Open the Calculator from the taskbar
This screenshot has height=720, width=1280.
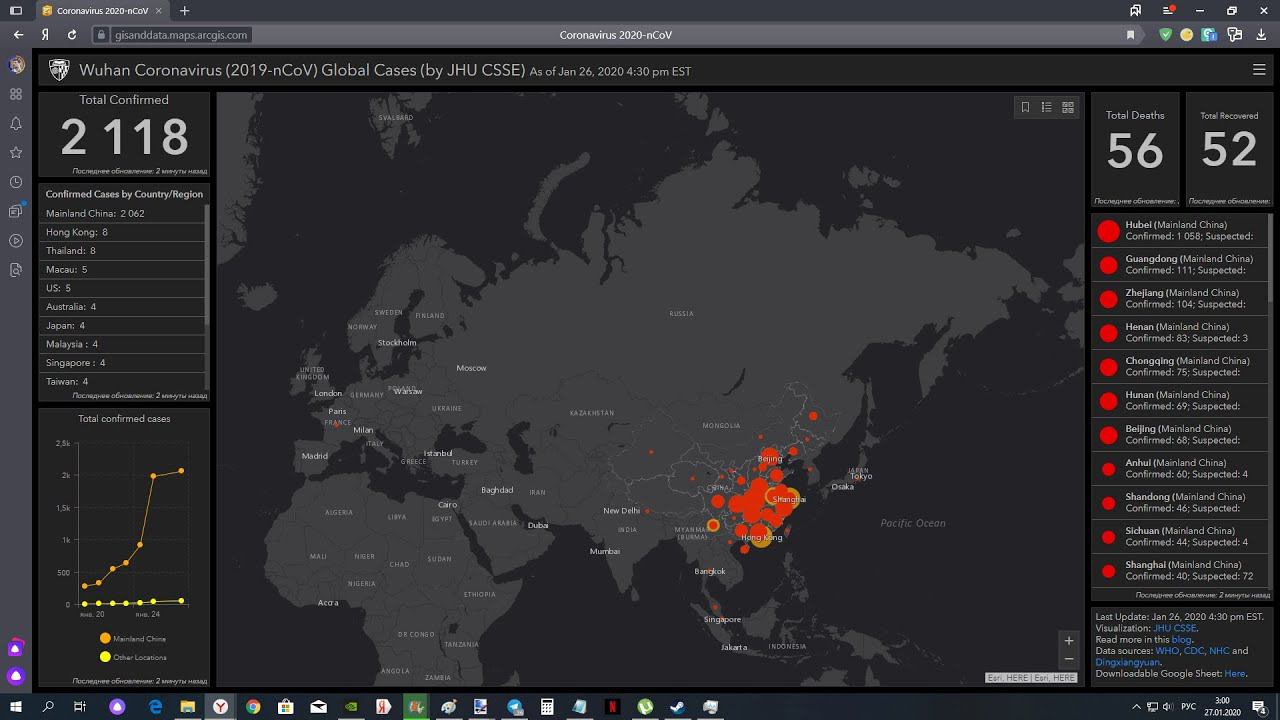(547, 707)
